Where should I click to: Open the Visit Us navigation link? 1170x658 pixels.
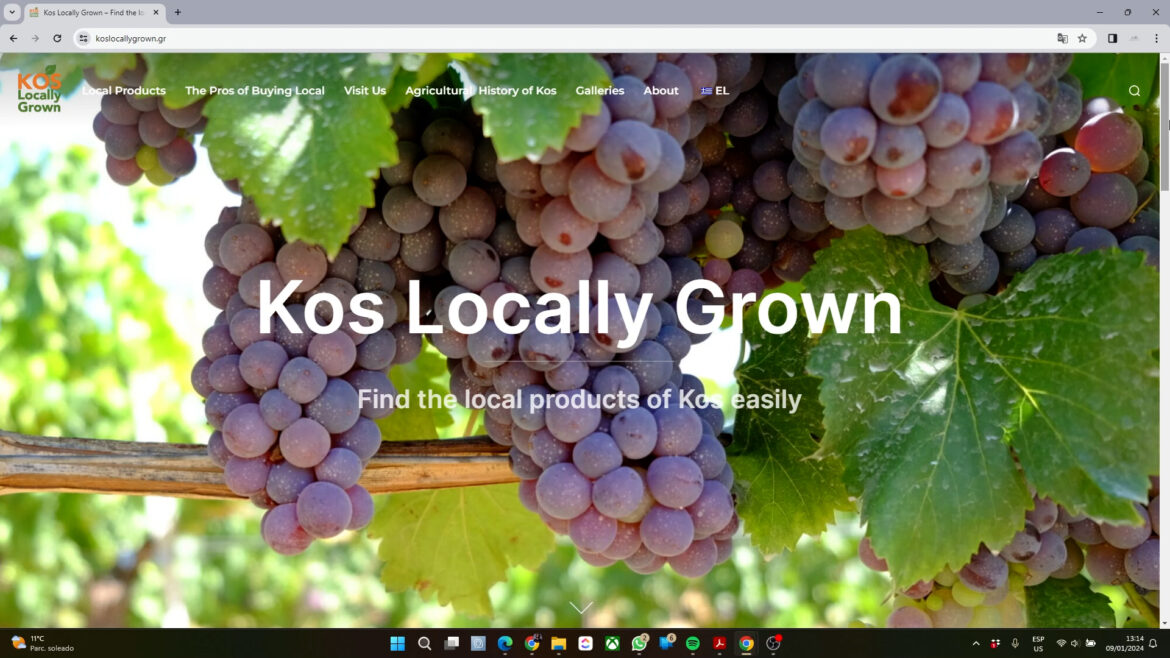coord(364,90)
